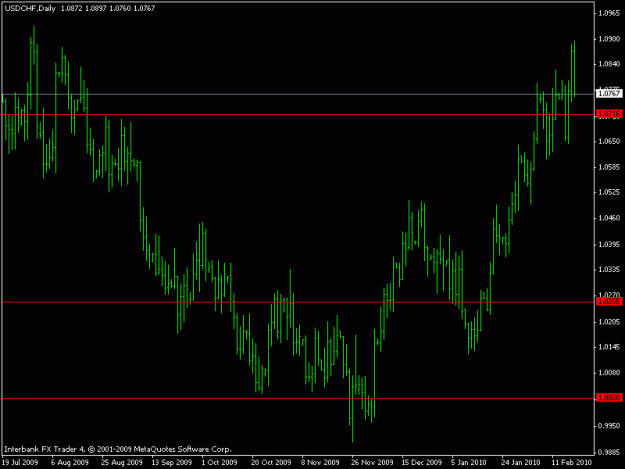Select the white 1.0767 current price tag on price axis
The image size is (625, 469).
[x=609, y=94]
